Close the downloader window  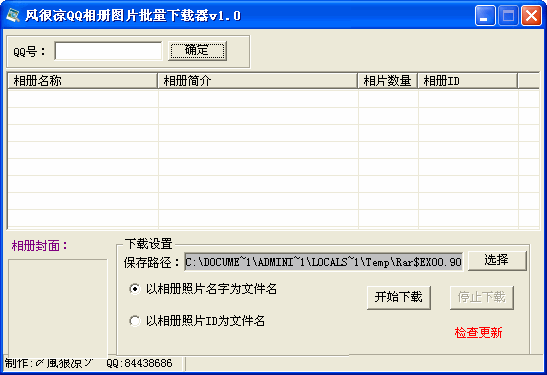pos(531,16)
